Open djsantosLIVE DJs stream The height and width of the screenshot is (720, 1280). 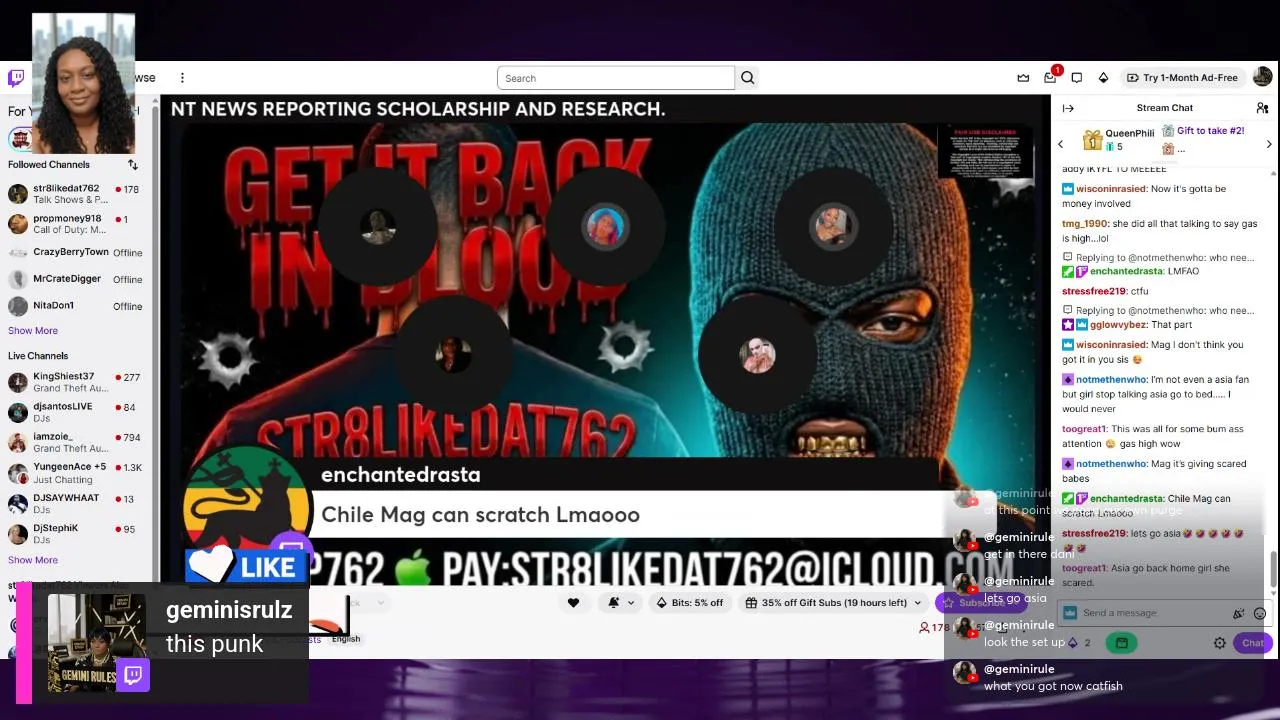(75, 412)
